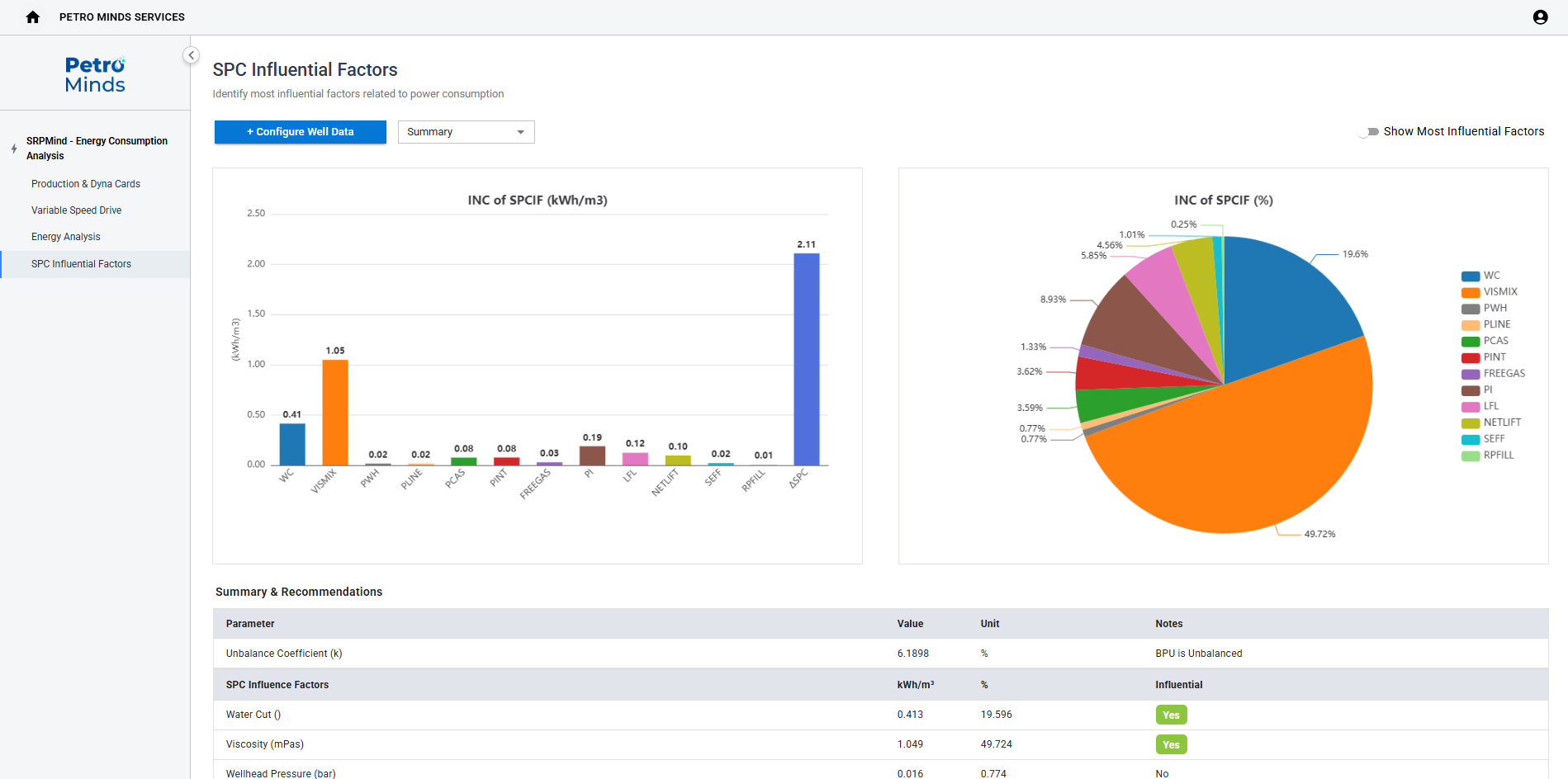
Task: Click the Yes badge for Water Cut
Action: (1170, 715)
